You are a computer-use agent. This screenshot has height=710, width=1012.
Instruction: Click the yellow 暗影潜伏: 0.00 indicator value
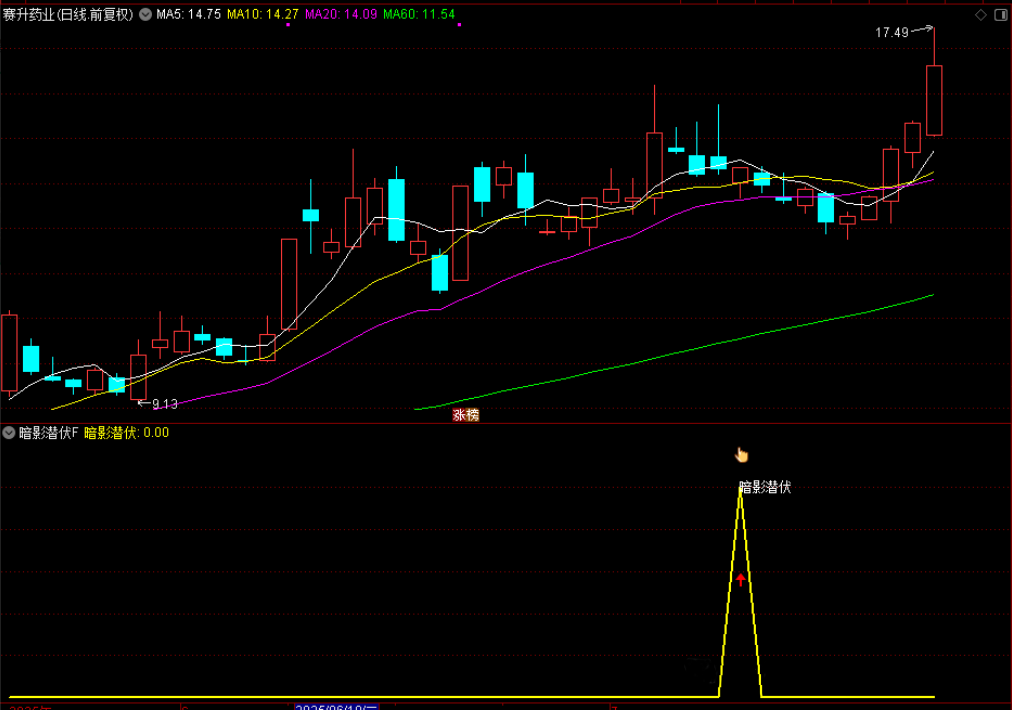point(126,433)
